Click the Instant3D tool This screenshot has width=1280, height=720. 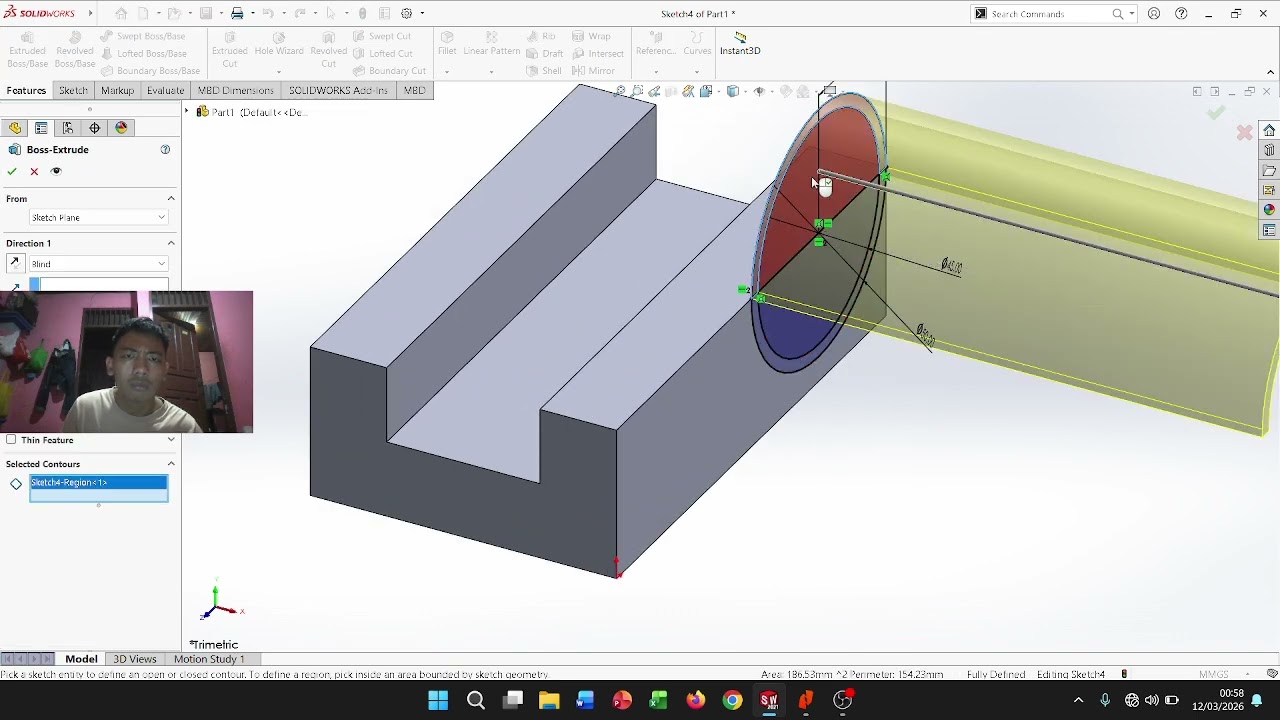coord(740,44)
